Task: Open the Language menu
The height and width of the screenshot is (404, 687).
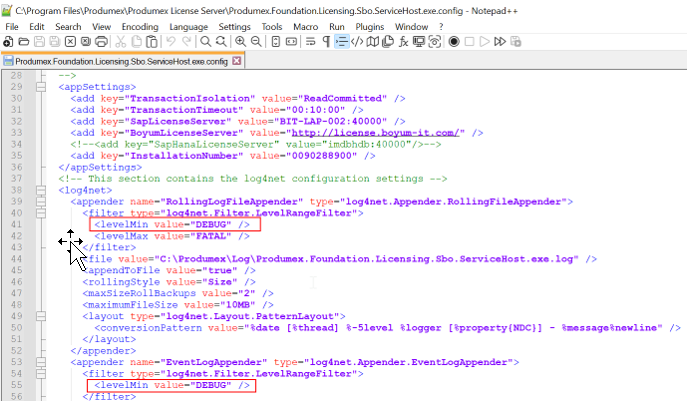Action: [189, 27]
